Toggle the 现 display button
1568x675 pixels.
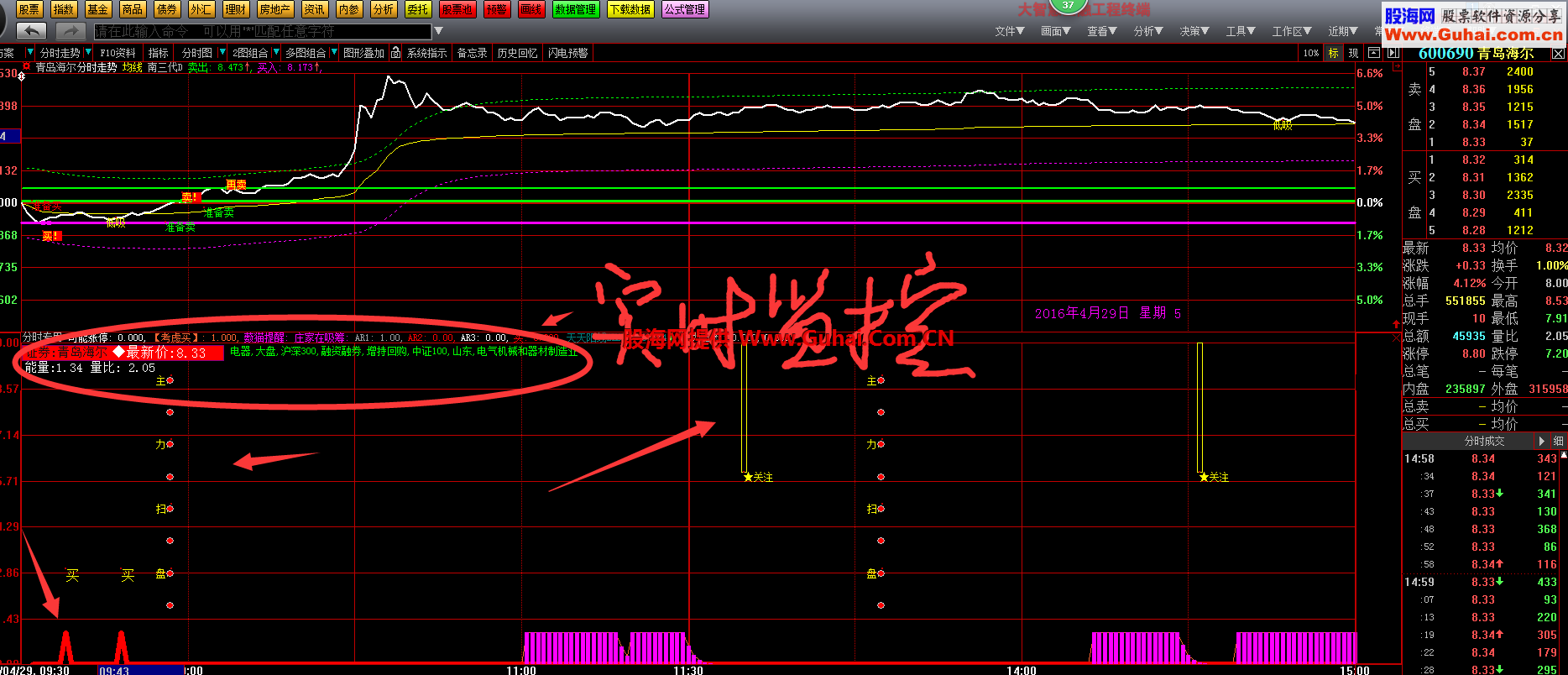[1353, 53]
